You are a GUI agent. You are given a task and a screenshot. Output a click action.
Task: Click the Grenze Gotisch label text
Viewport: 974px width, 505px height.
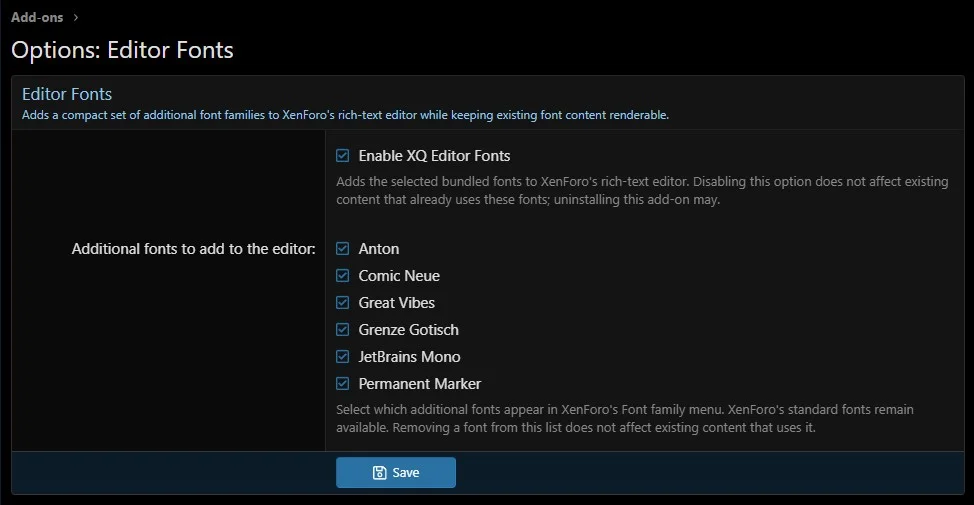pos(408,329)
